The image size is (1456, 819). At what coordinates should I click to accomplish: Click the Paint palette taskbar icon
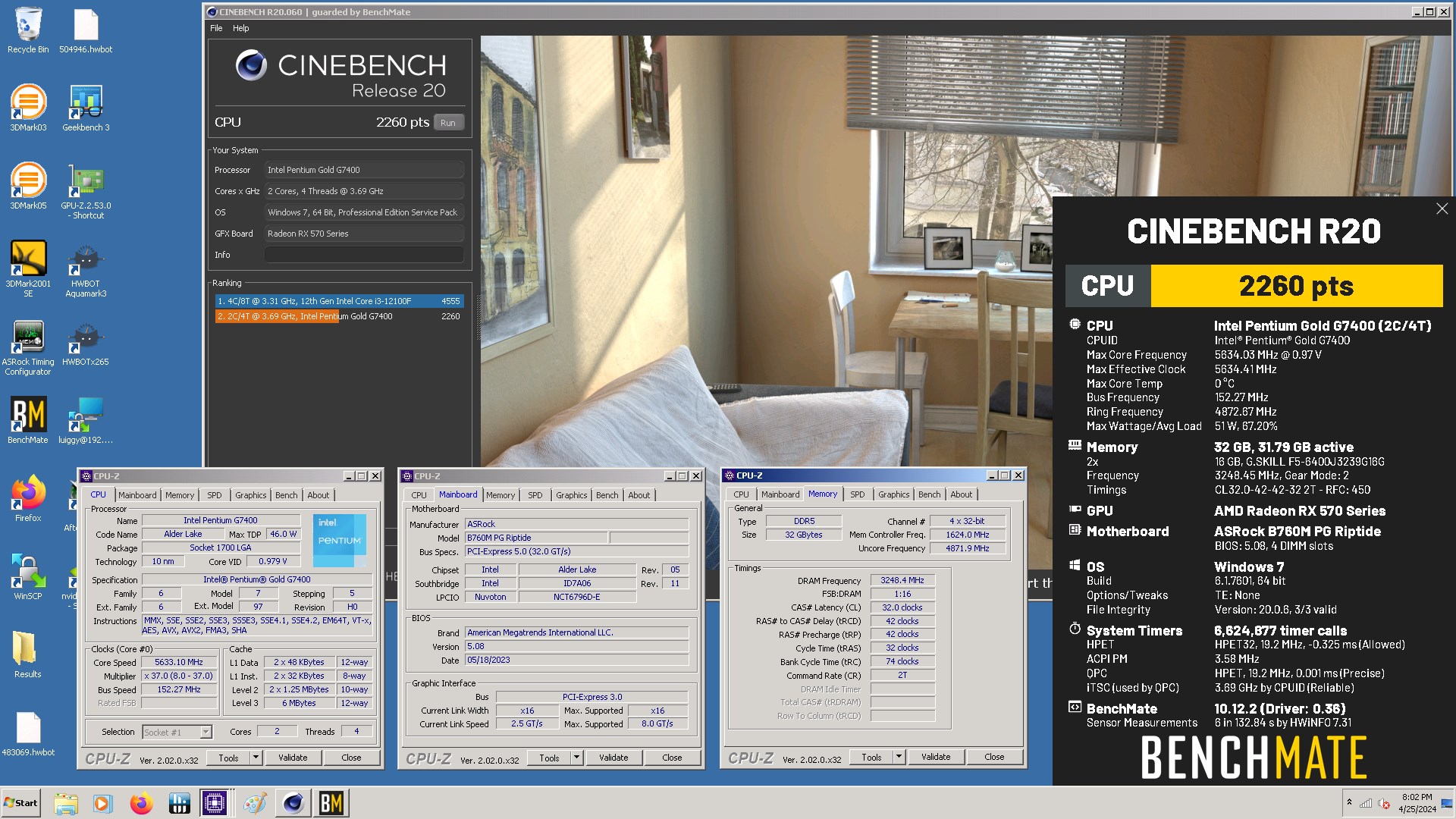tap(255, 803)
